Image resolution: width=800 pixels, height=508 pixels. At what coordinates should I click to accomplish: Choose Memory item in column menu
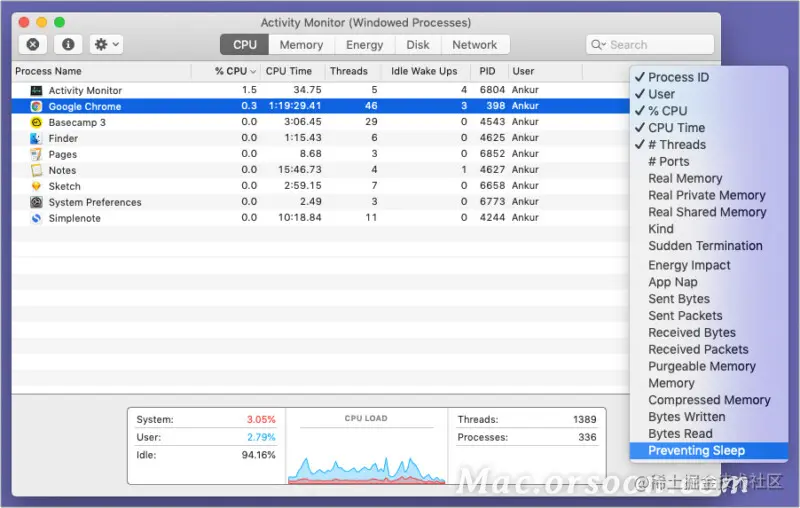coord(709,383)
